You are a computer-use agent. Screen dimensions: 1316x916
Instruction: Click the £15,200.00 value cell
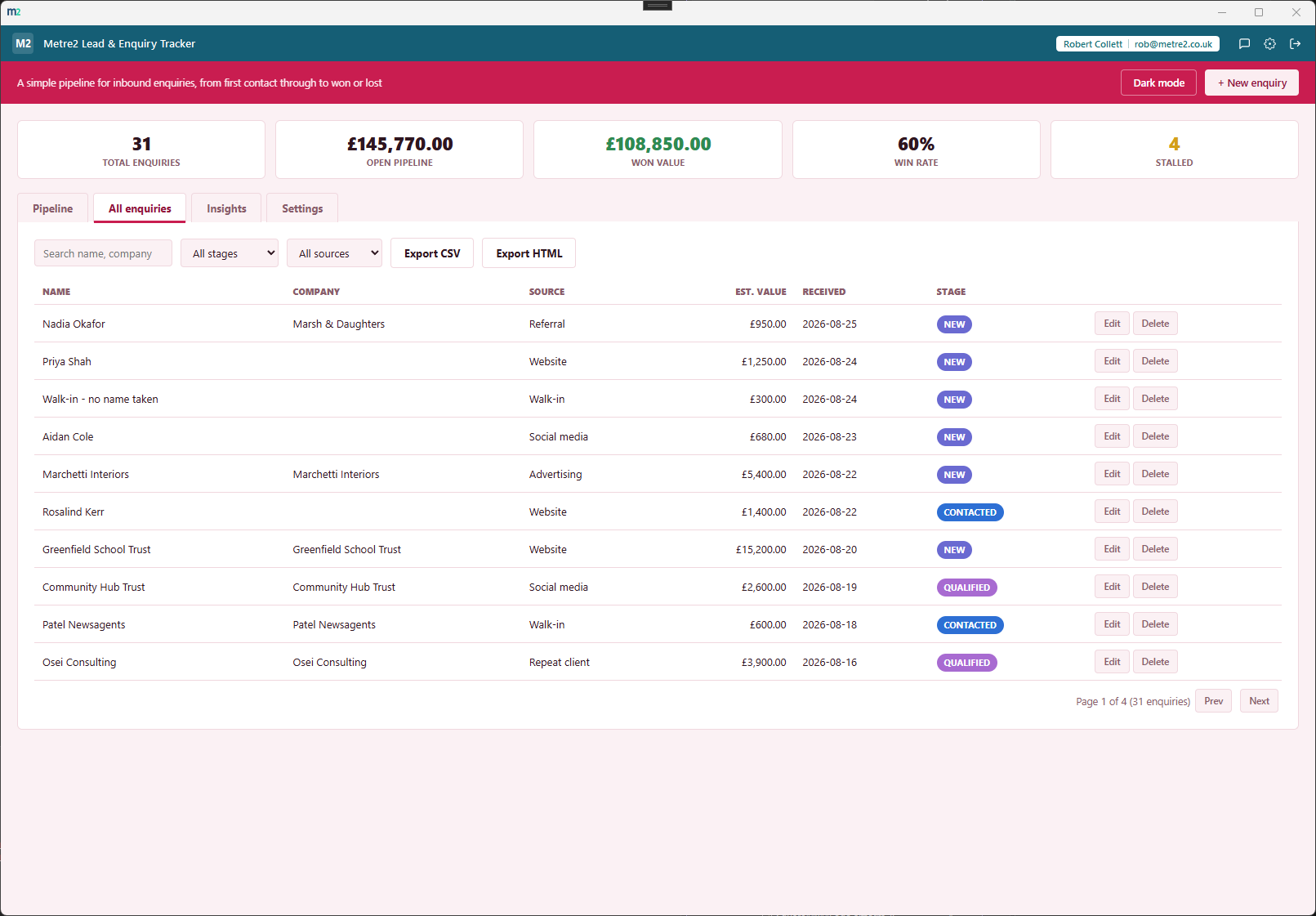click(x=761, y=549)
